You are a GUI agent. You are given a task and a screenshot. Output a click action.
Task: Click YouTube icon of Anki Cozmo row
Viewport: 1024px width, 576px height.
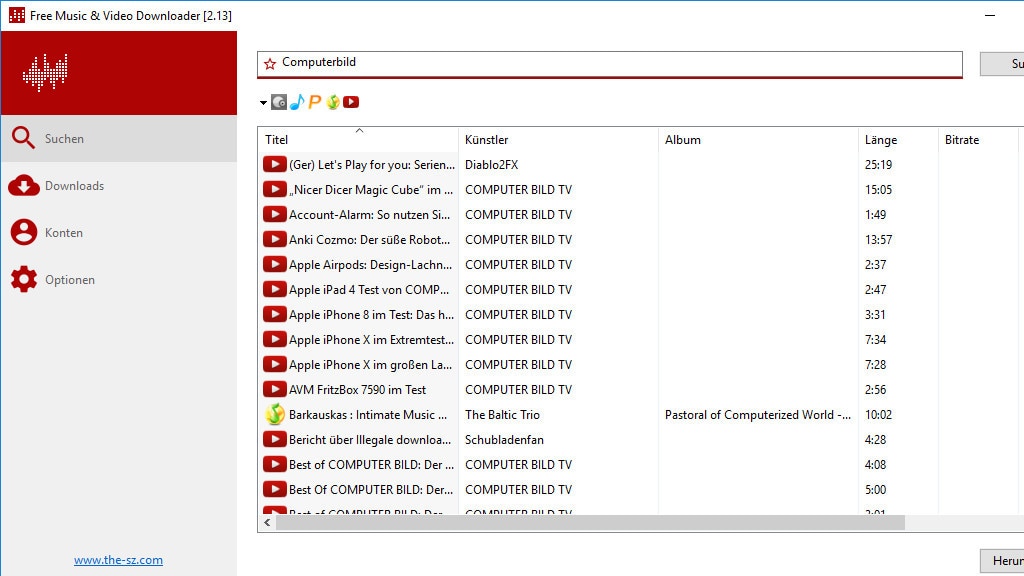click(x=274, y=240)
